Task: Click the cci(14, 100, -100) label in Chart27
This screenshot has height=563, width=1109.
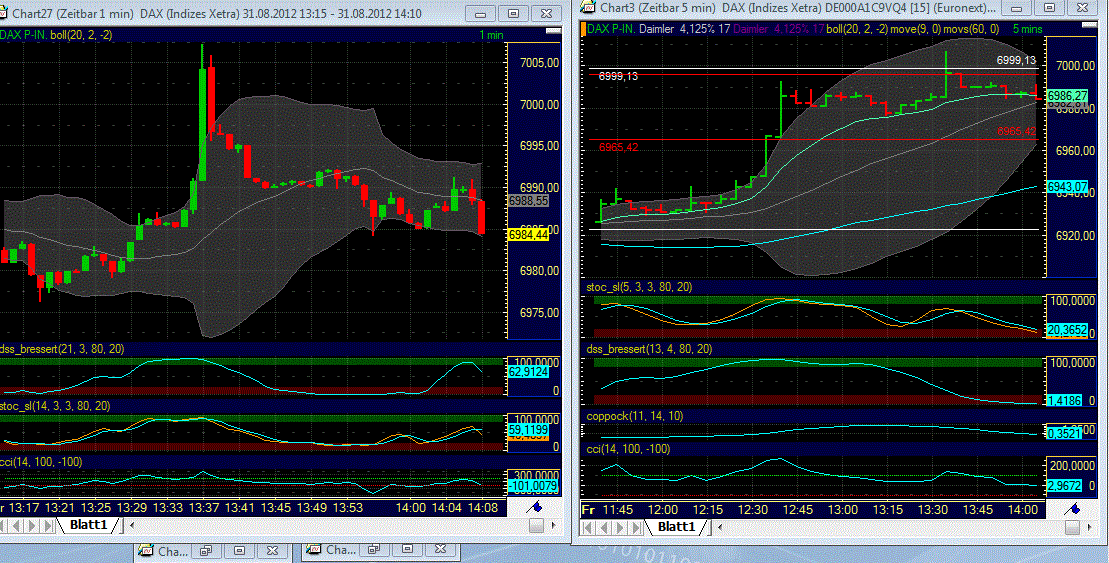Action: [41, 462]
